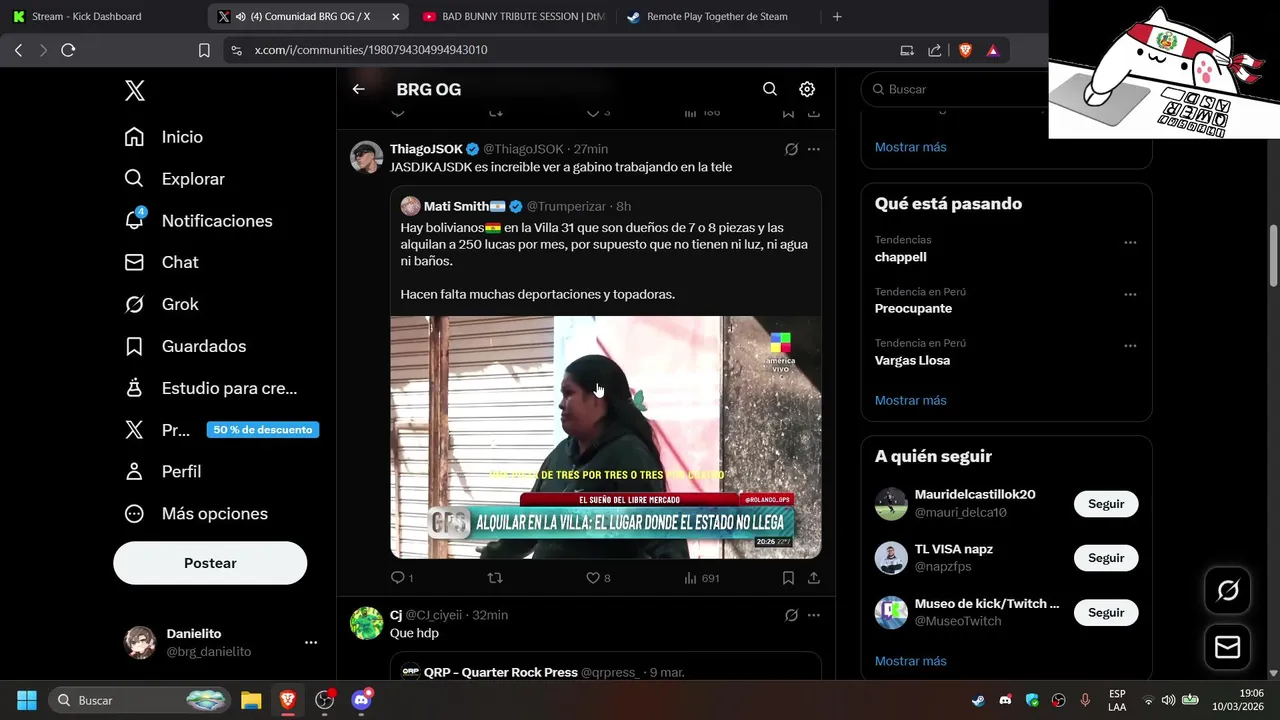The width and height of the screenshot is (1280, 720).
Task: Open options for Vargas Llosa trend
Action: [x=1130, y=346]
